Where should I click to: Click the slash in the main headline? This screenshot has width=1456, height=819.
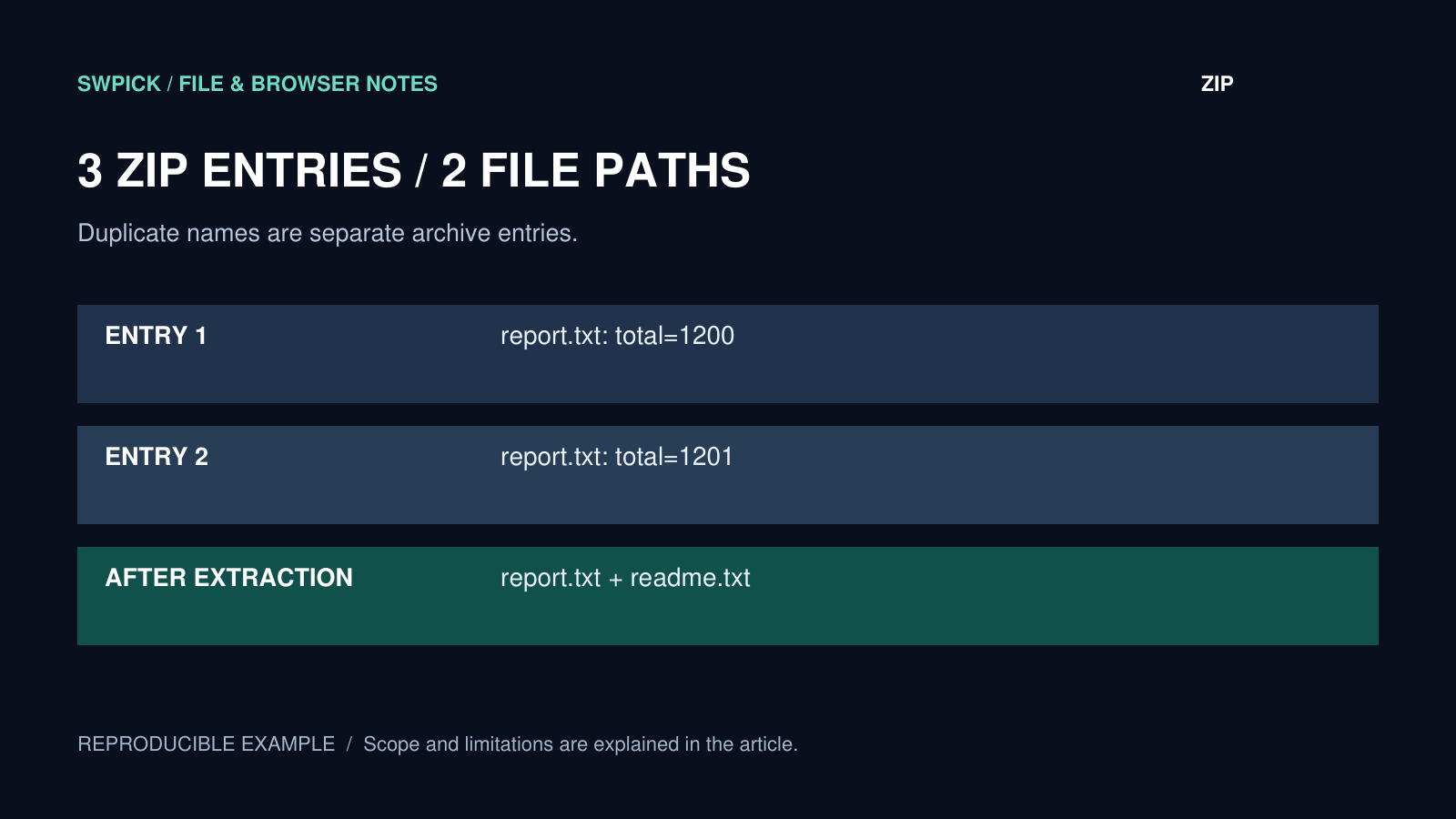pos(421,170)
